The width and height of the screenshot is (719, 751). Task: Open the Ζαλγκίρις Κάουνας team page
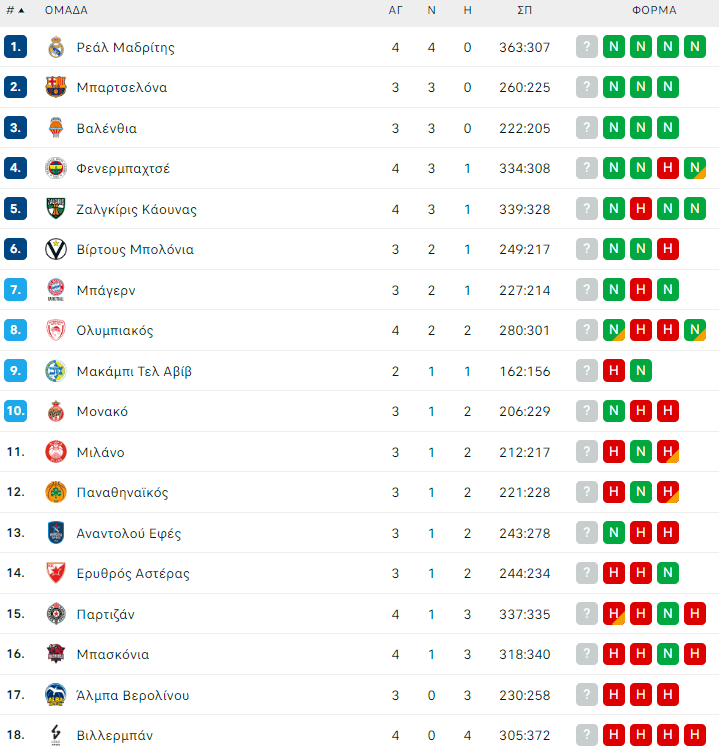click(137, 209)
